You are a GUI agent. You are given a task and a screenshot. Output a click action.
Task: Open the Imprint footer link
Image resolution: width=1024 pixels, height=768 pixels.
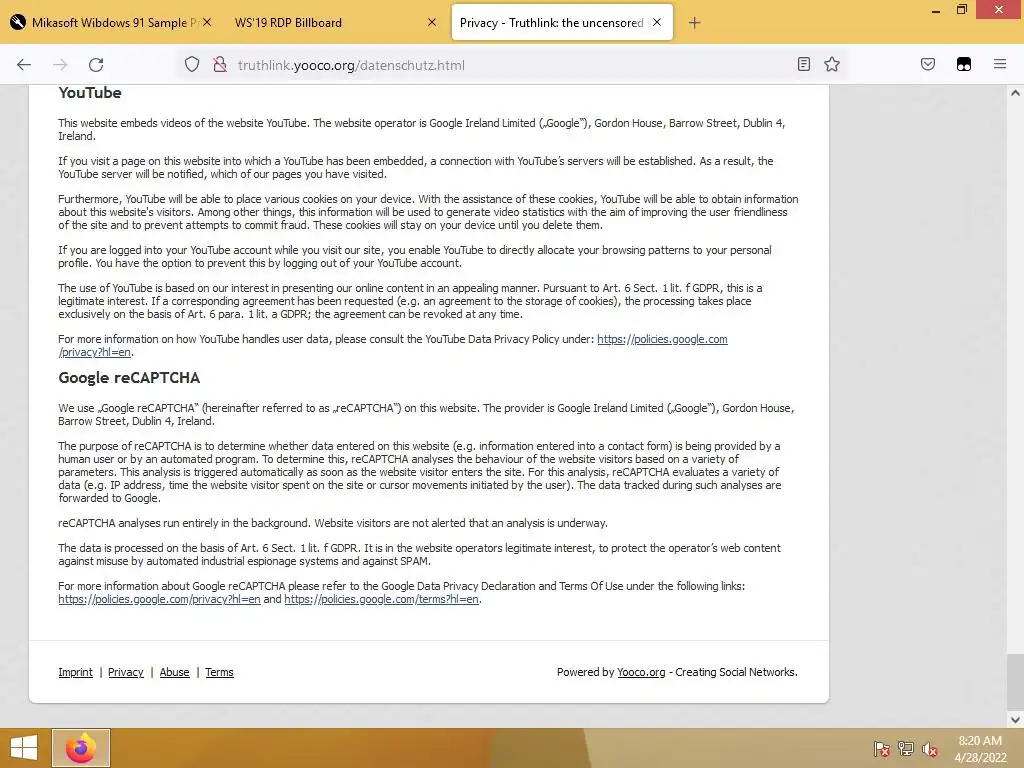coord(76,672)
